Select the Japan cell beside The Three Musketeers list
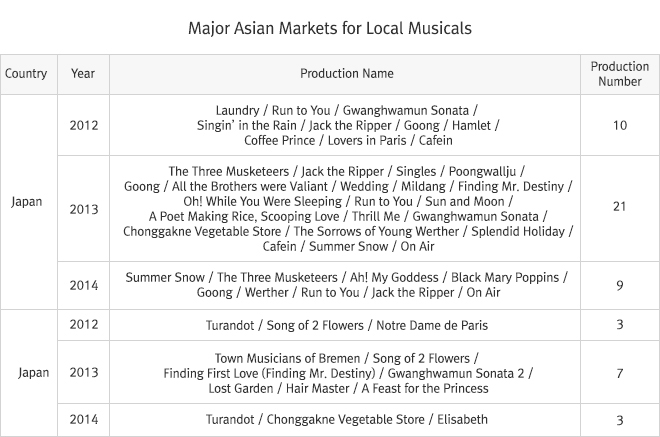This screenshot has height=437, width=660. pos(27,202)
